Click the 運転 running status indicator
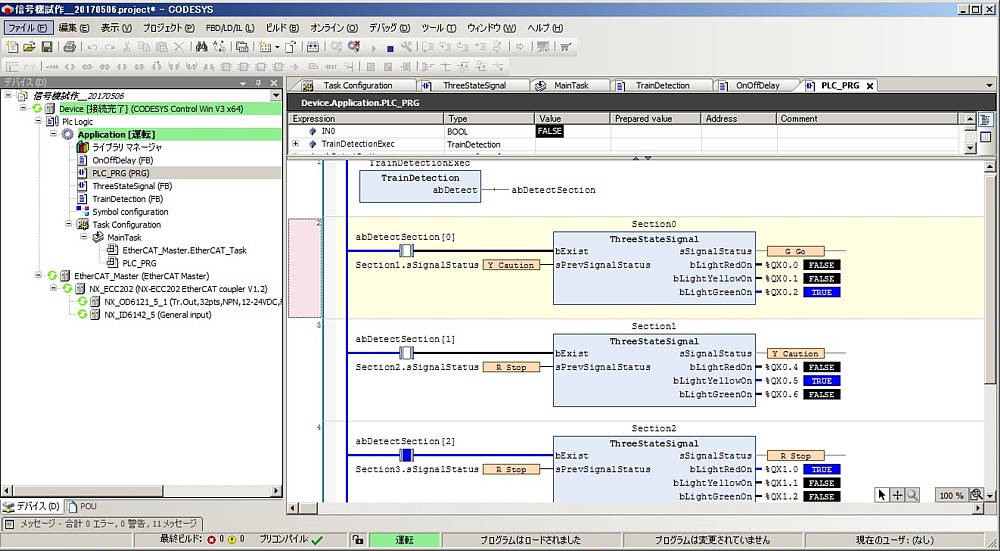Image resolution: width=1000 pixels, height=551 pixels. pos(404,540)
